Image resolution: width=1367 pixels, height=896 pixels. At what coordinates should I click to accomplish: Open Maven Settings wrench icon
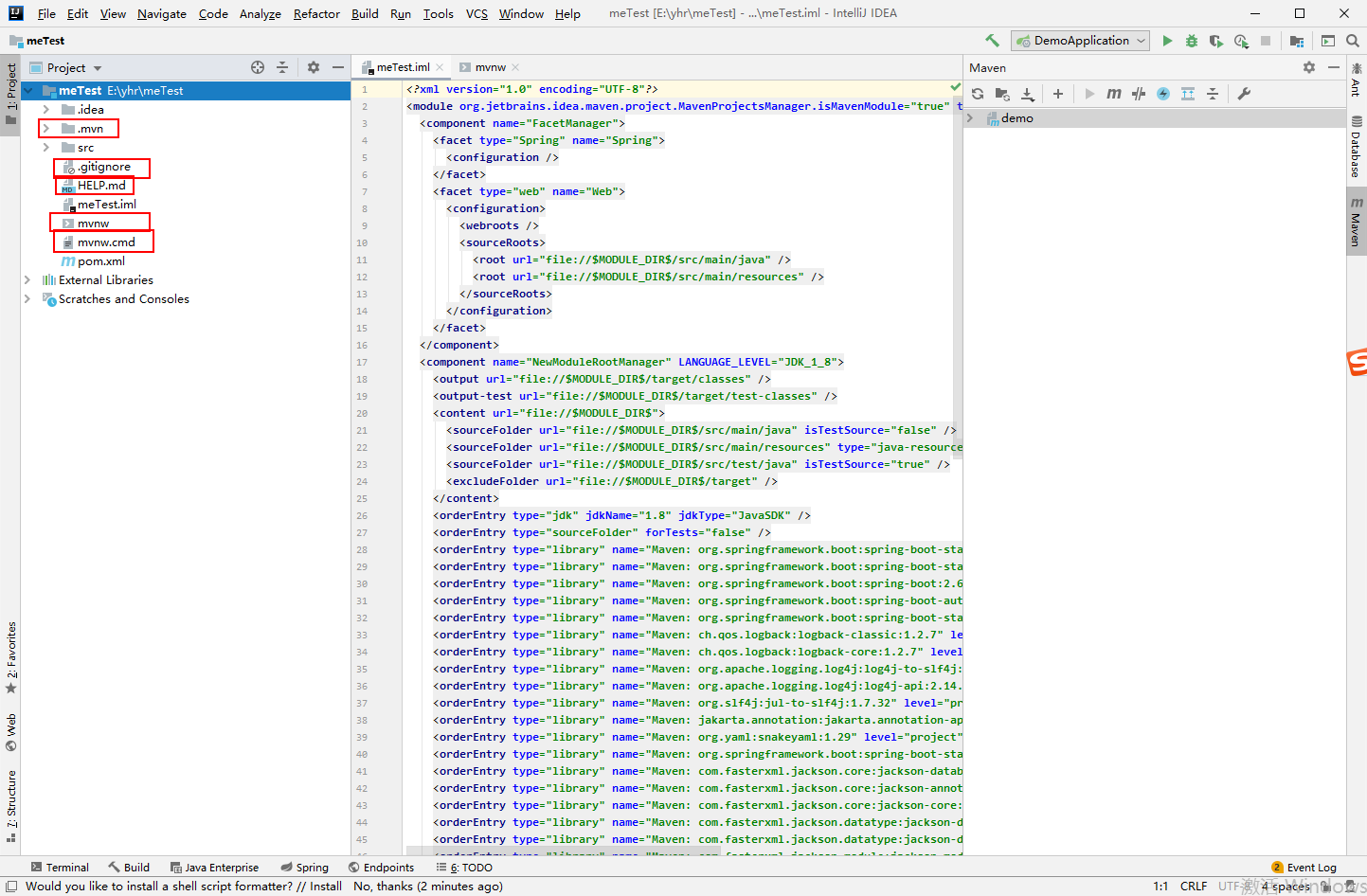[1244, 94]
